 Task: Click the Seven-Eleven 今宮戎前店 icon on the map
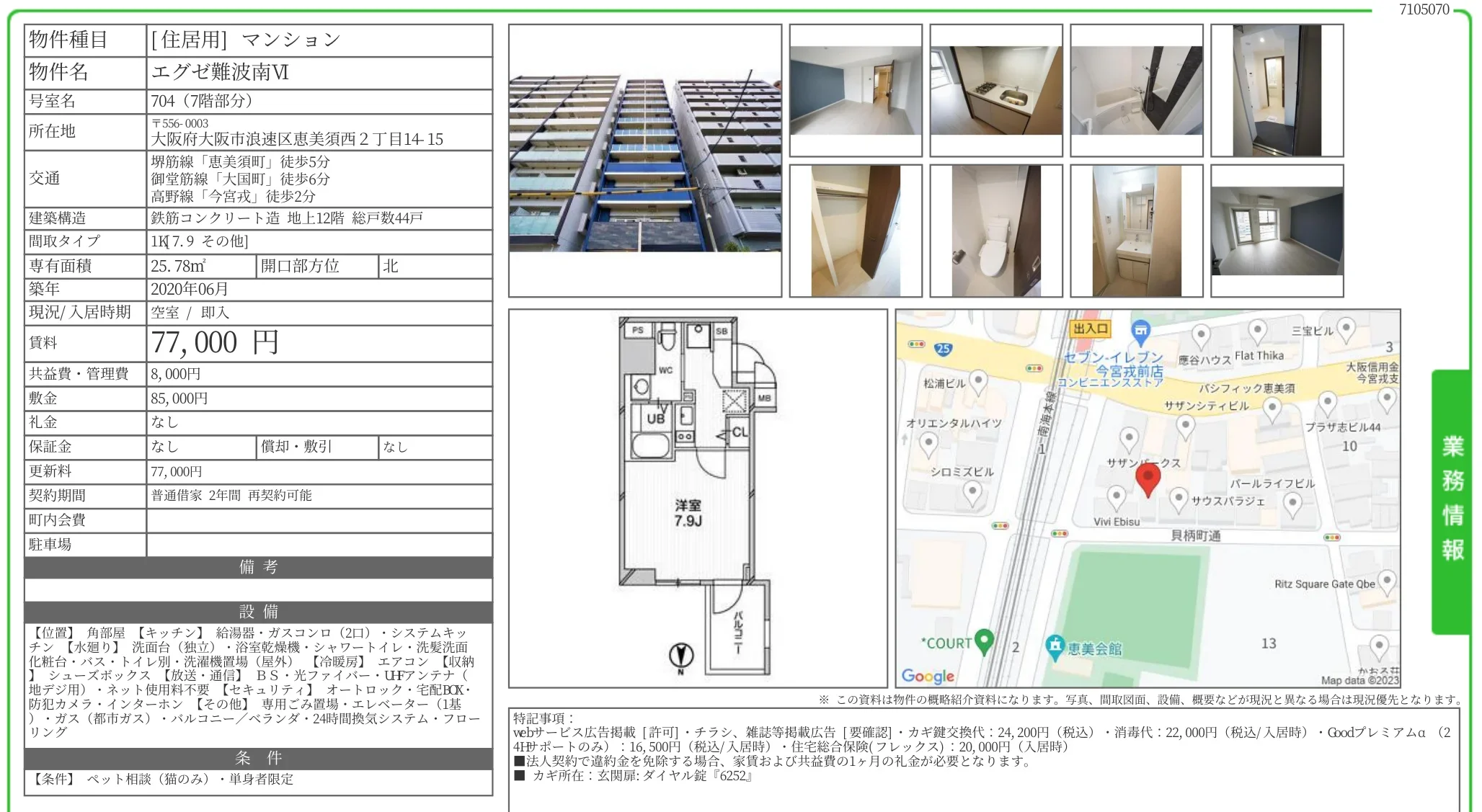click(x=1141, y=328)
